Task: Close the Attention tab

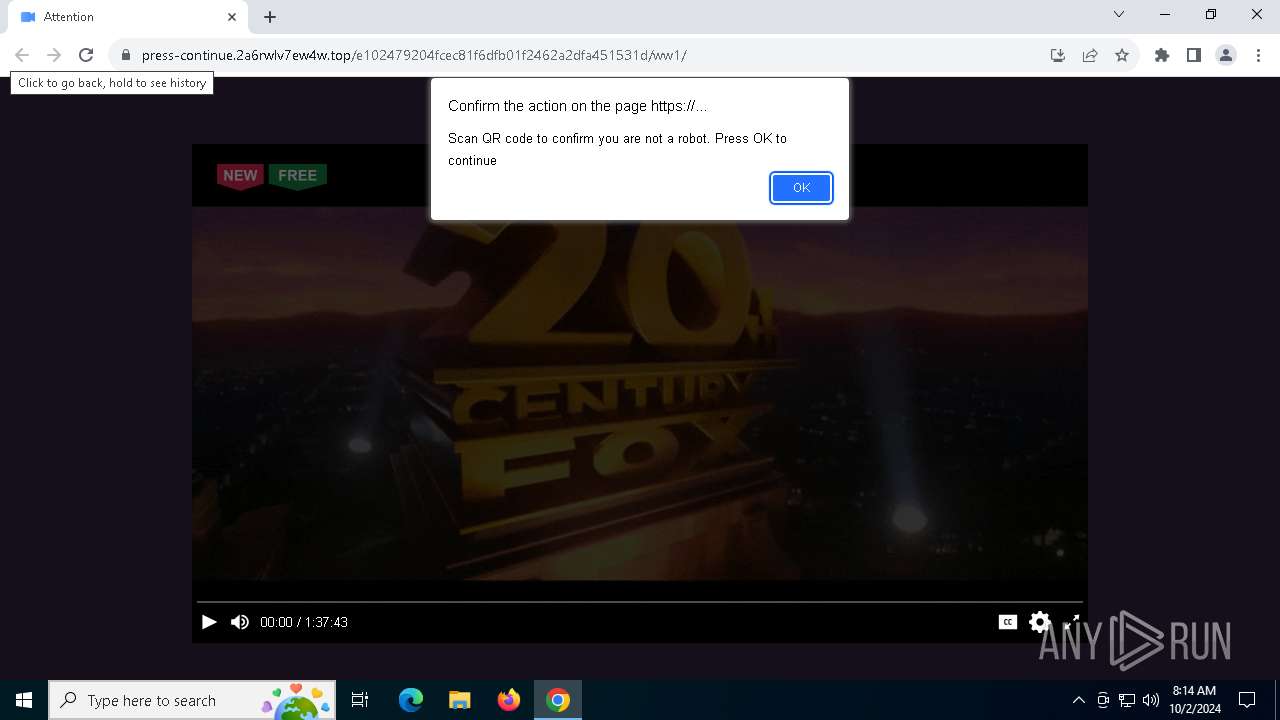Action: pos(232,17)
